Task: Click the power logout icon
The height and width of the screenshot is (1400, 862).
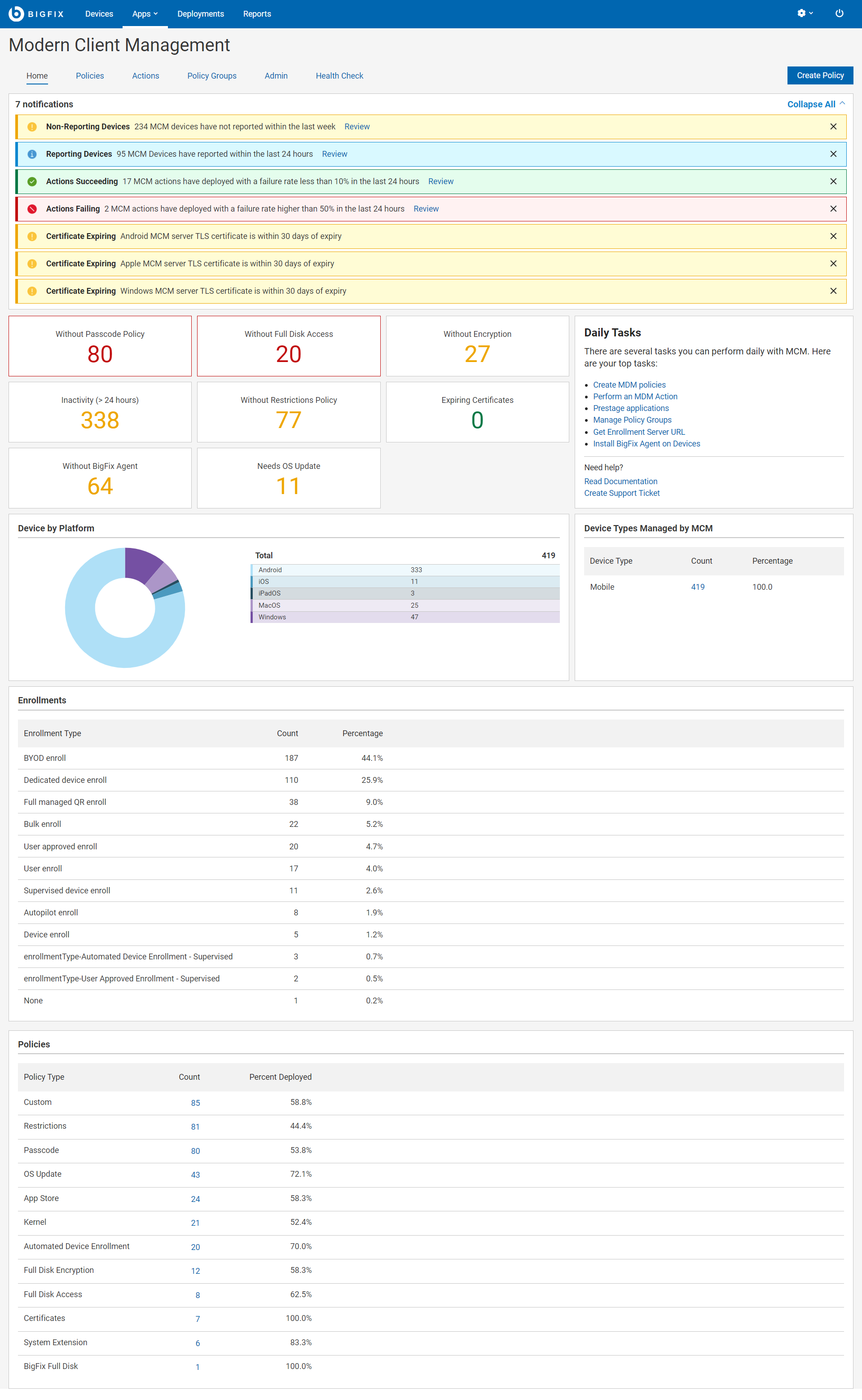Action: pos(839,13)
